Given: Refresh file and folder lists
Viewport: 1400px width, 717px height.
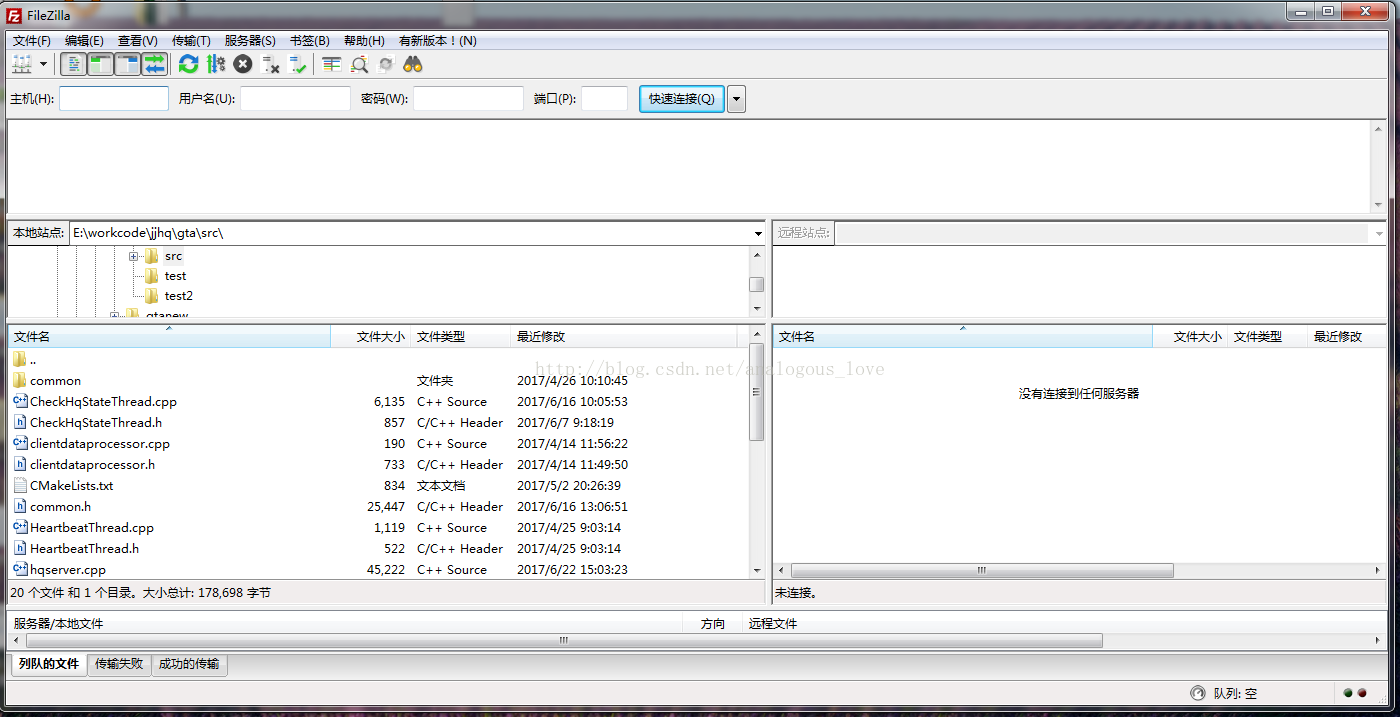Looking at the screenshot, I should 188,64.
